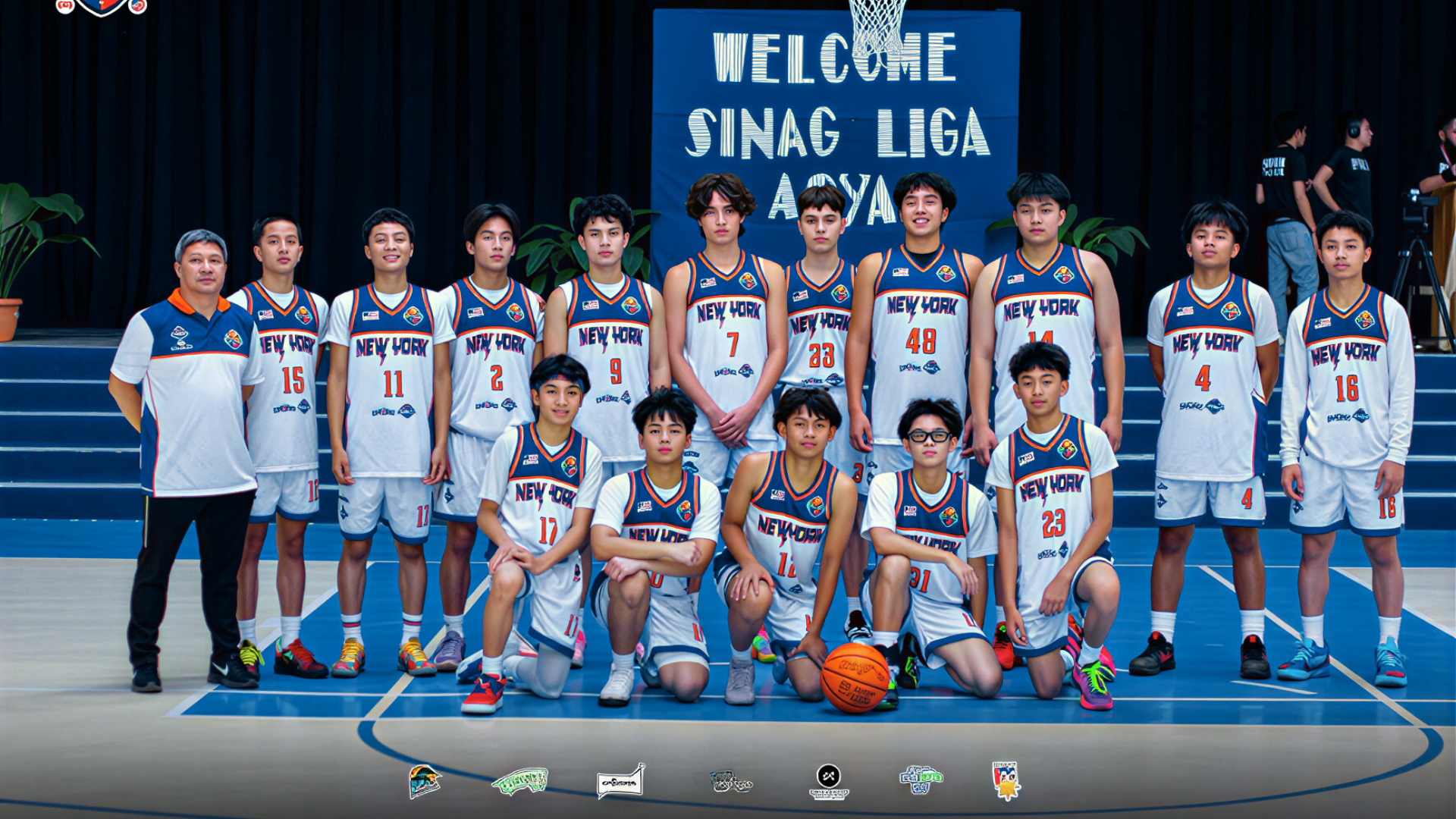This screenshot has width=1456, height=819.
Task: Click the orange basketball on the floor
Action: 855,677
